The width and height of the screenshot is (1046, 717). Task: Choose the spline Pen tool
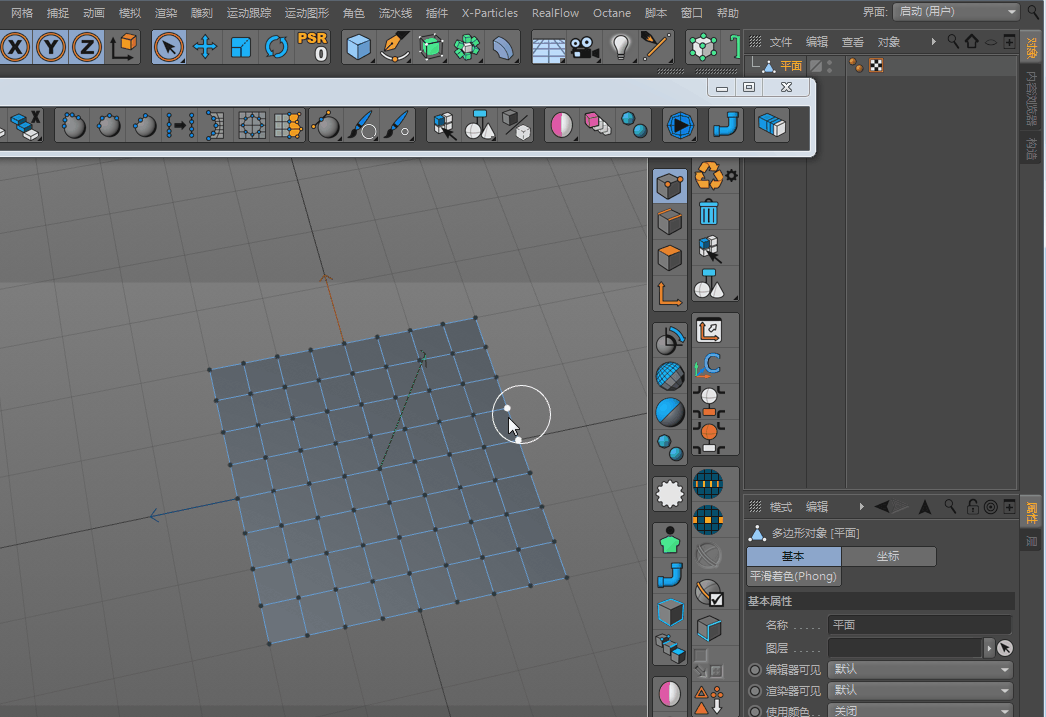pyautogui.click(x=395, y=47)
